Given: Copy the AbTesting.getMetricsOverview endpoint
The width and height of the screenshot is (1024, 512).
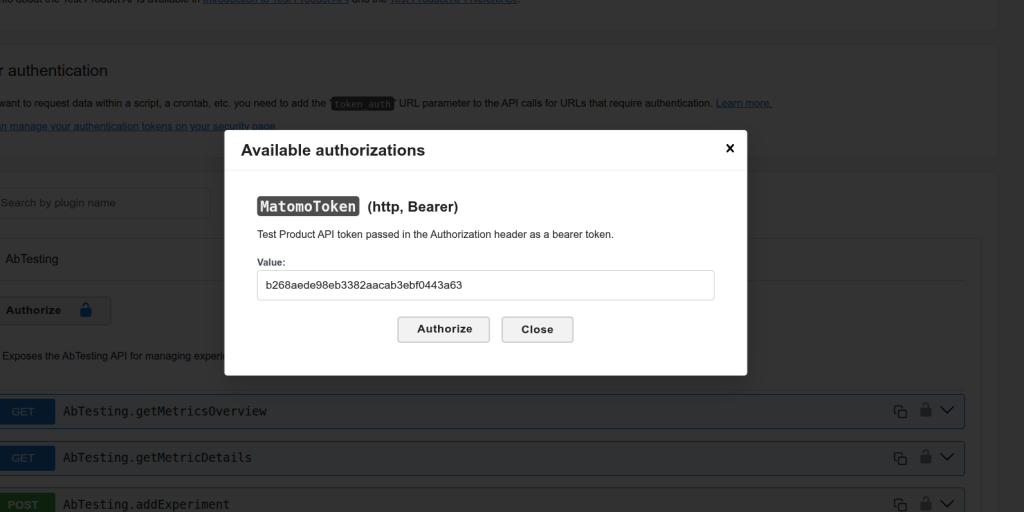Looking at the screenshot, I should point(900,411).
